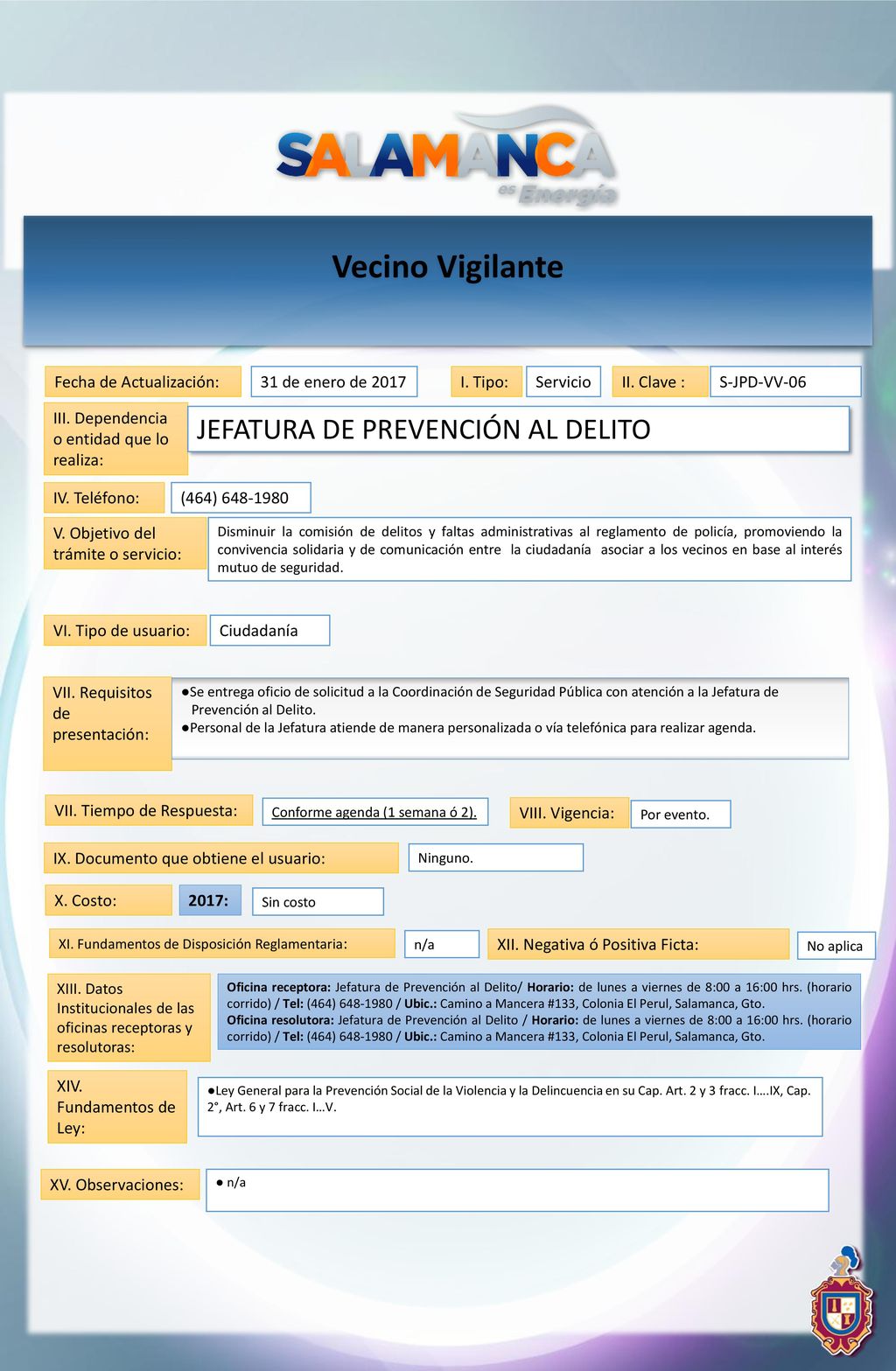Select the Oficina resolutora line
Image resolution: width=896 pixels, height=1371 pixels.
539,1028
